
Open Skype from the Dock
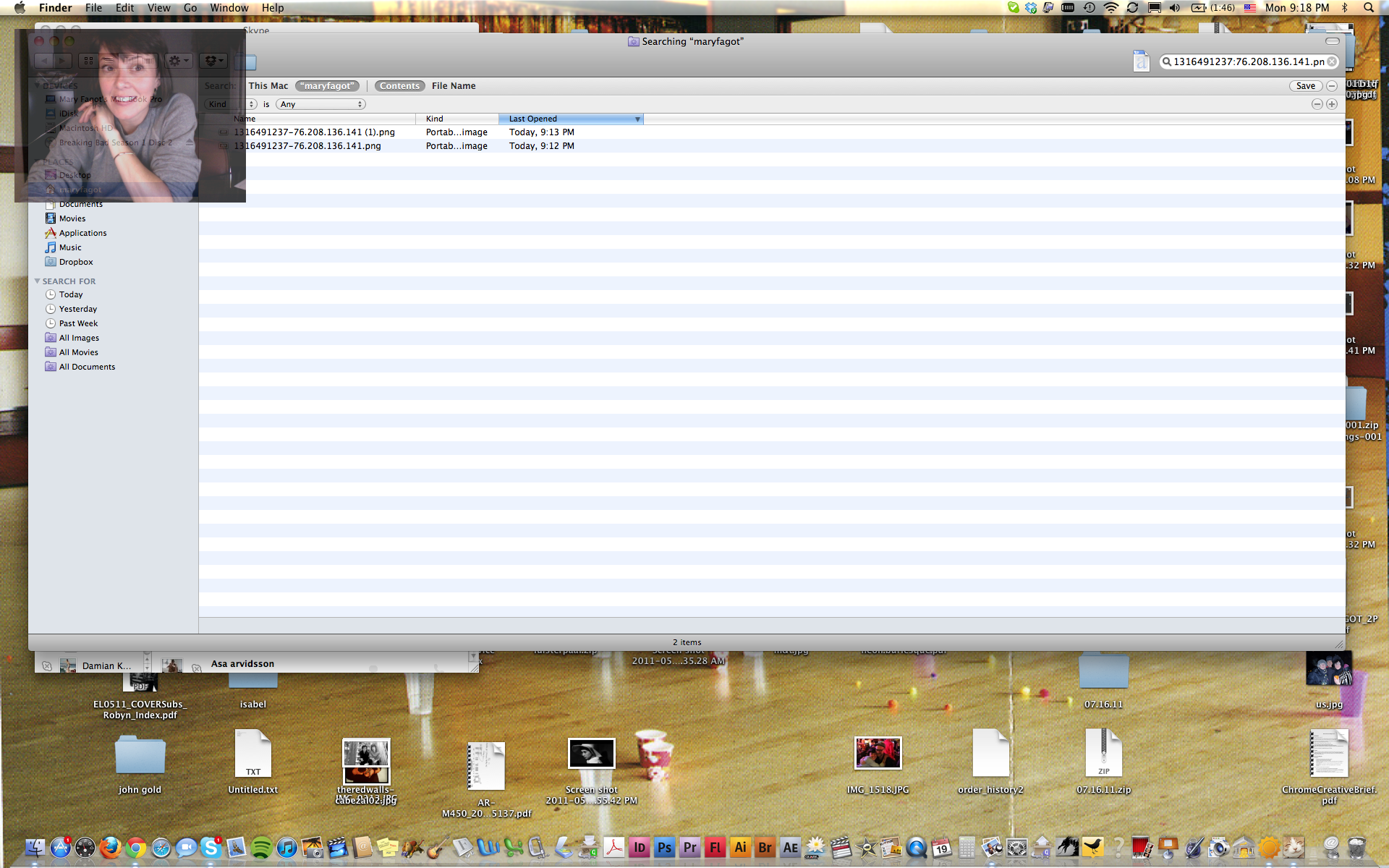[211, 847]
